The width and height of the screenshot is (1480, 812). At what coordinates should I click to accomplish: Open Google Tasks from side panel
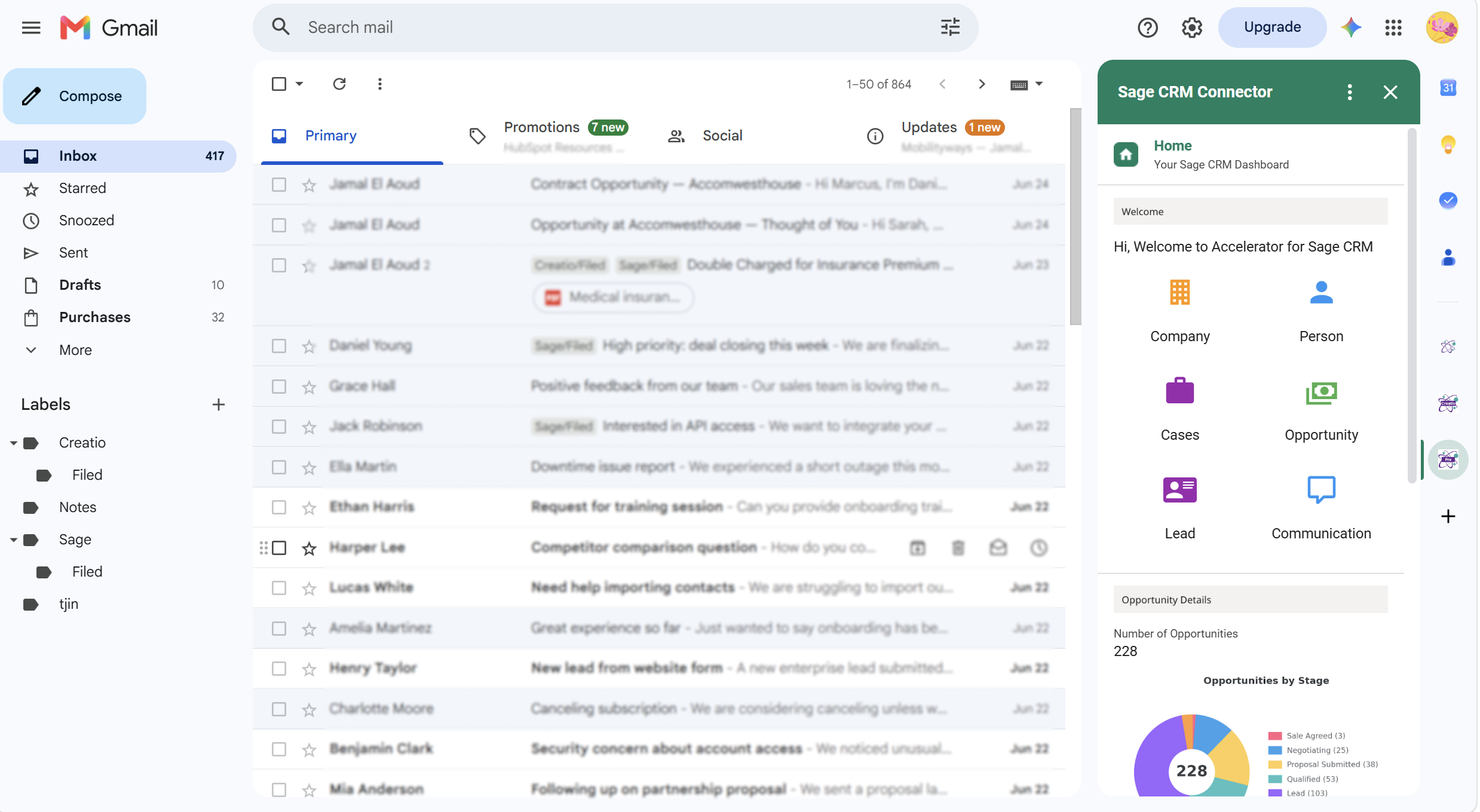(1448, 200)
